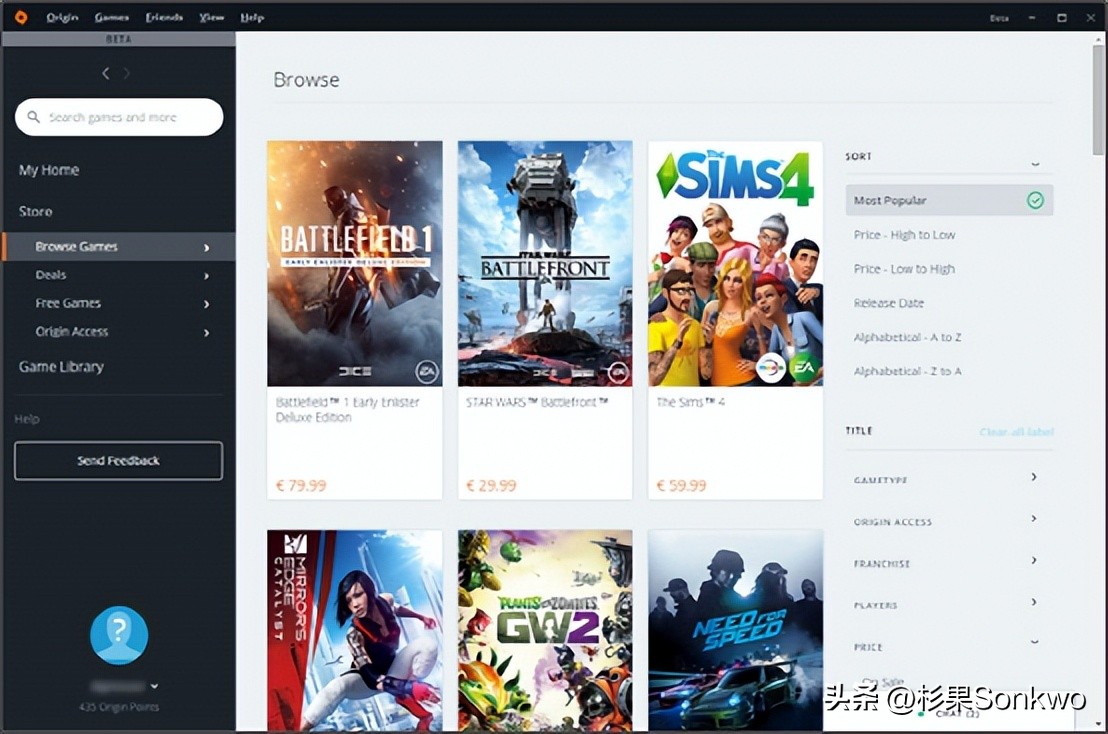
Task: Open Need for Speed cover
Action: click(736, 630)
